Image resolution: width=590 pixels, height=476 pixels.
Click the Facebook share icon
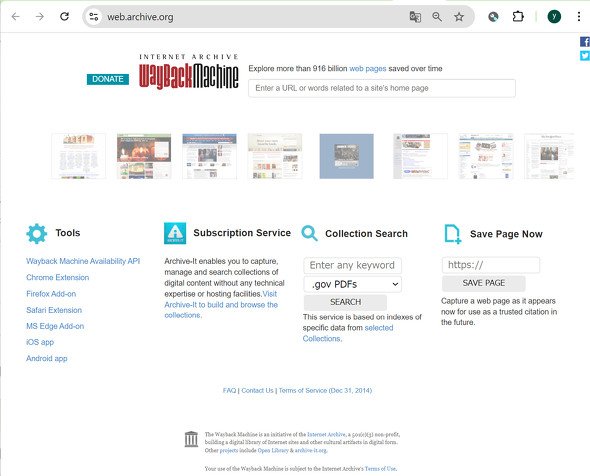(585, 42)
